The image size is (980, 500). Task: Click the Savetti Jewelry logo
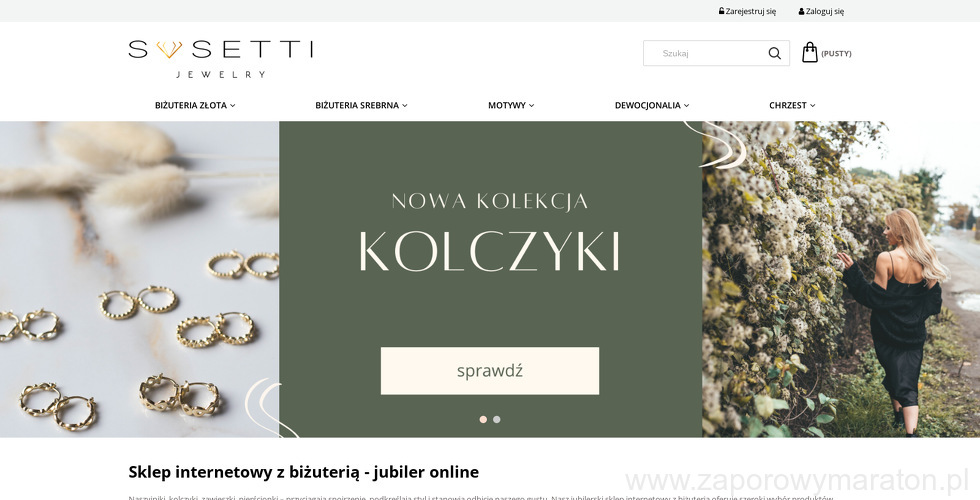tap(221, 59)
